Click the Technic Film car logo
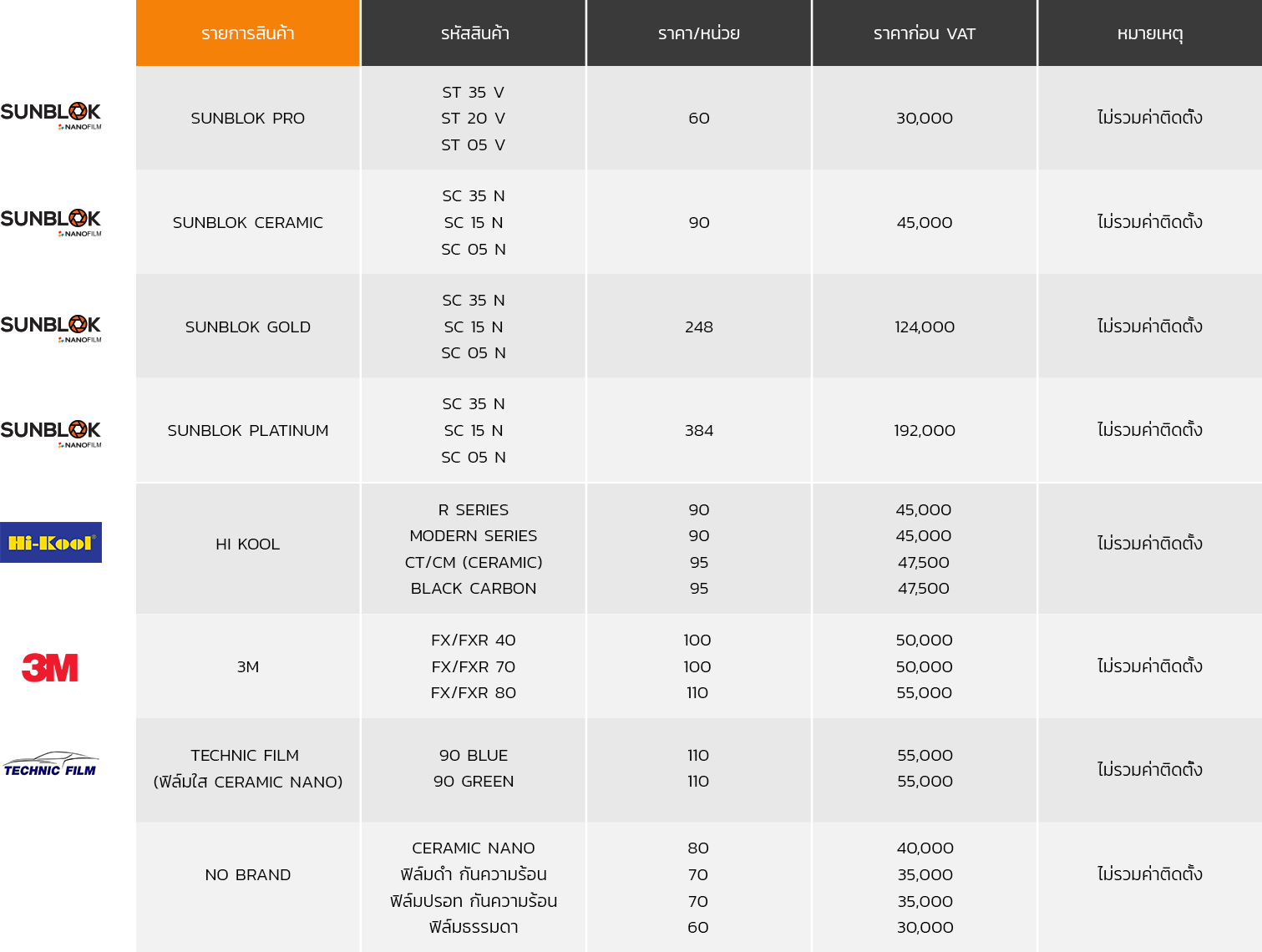This screenshot has width=1262, height=952. [50, 764]
